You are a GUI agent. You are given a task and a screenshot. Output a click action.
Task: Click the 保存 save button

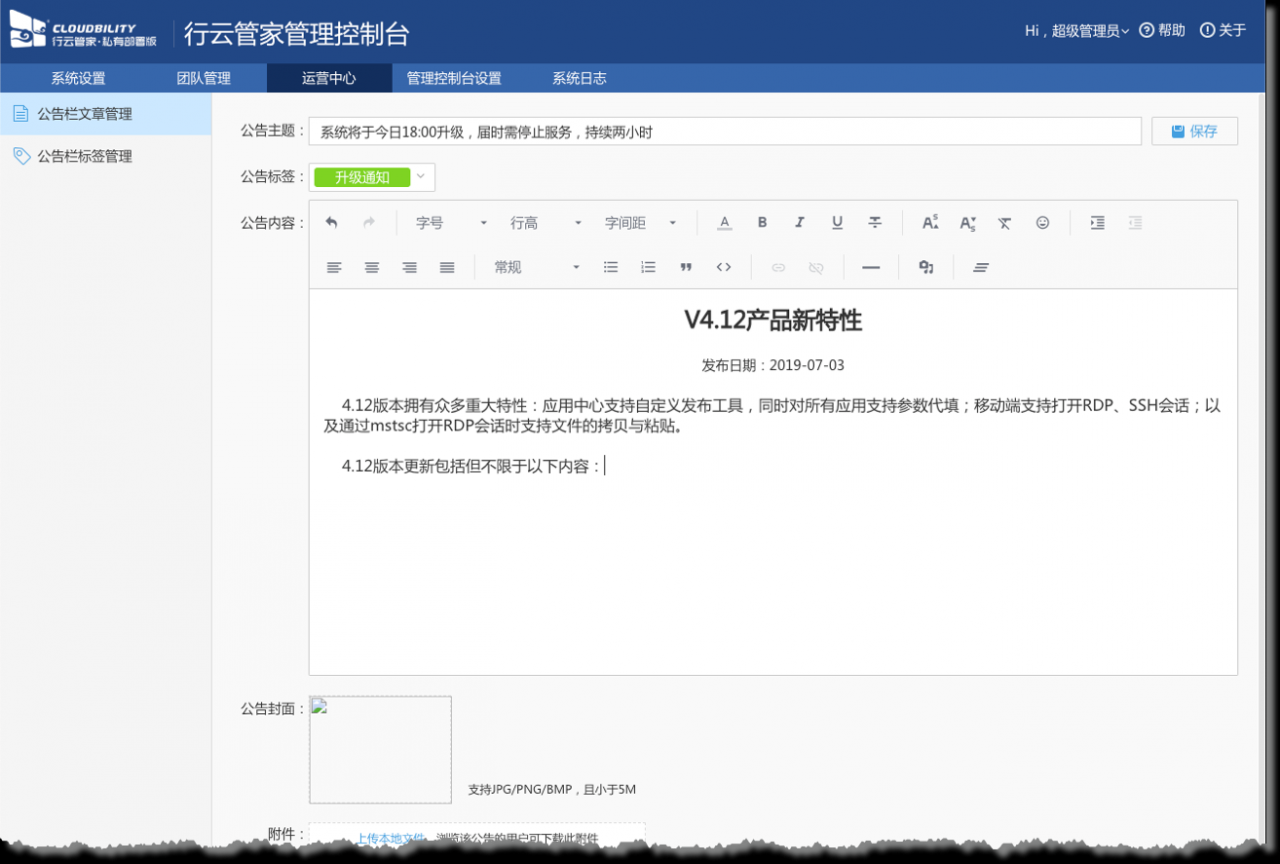click(x=1194, y=131)
